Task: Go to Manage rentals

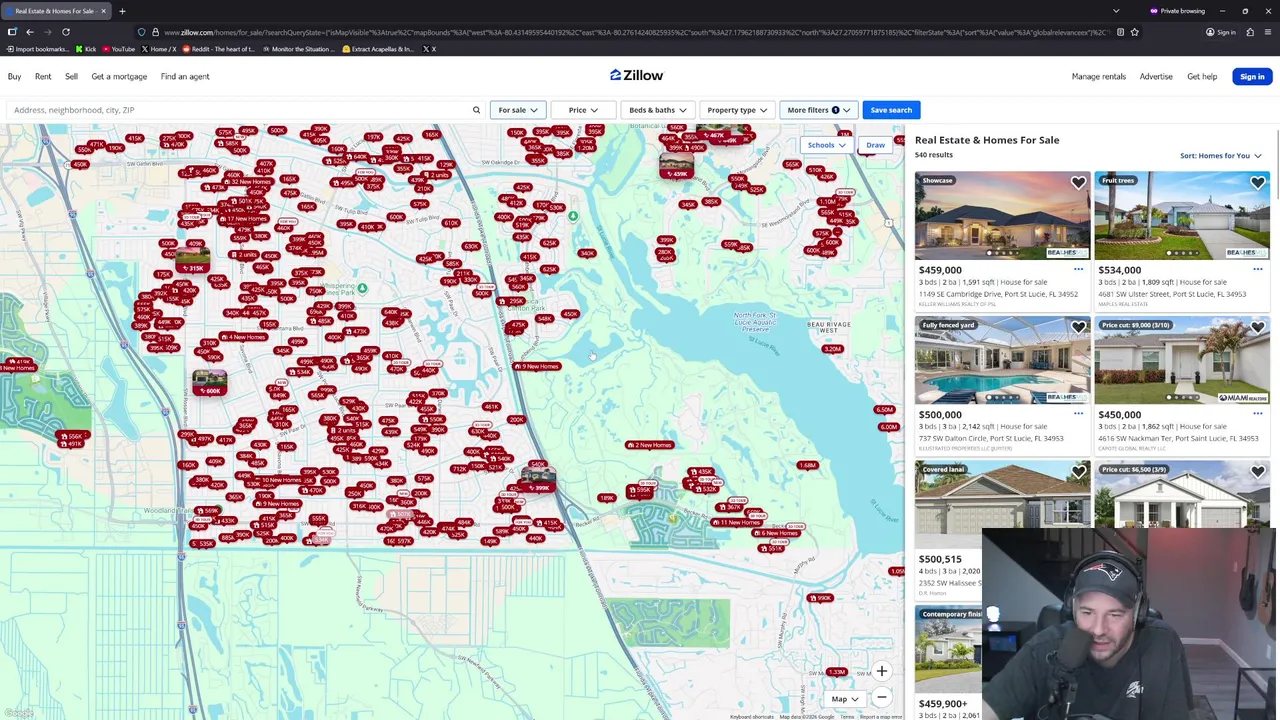Action: 1098,76
